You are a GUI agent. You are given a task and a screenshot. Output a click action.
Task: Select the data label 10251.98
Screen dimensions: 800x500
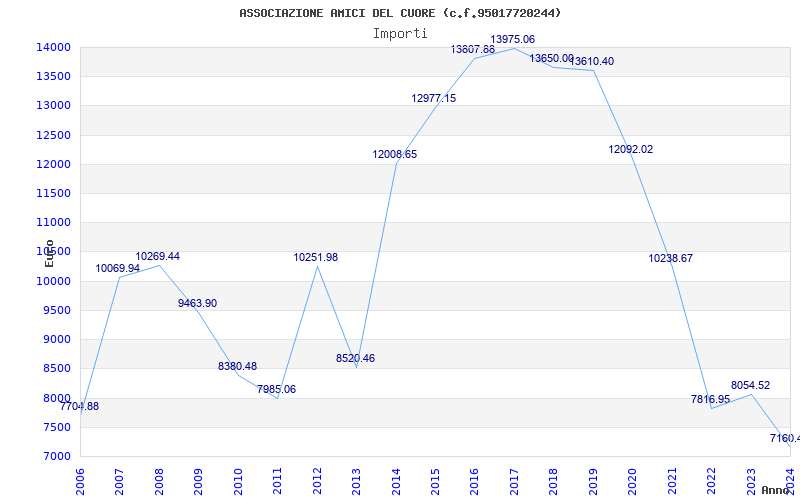(x=316, y=258)
